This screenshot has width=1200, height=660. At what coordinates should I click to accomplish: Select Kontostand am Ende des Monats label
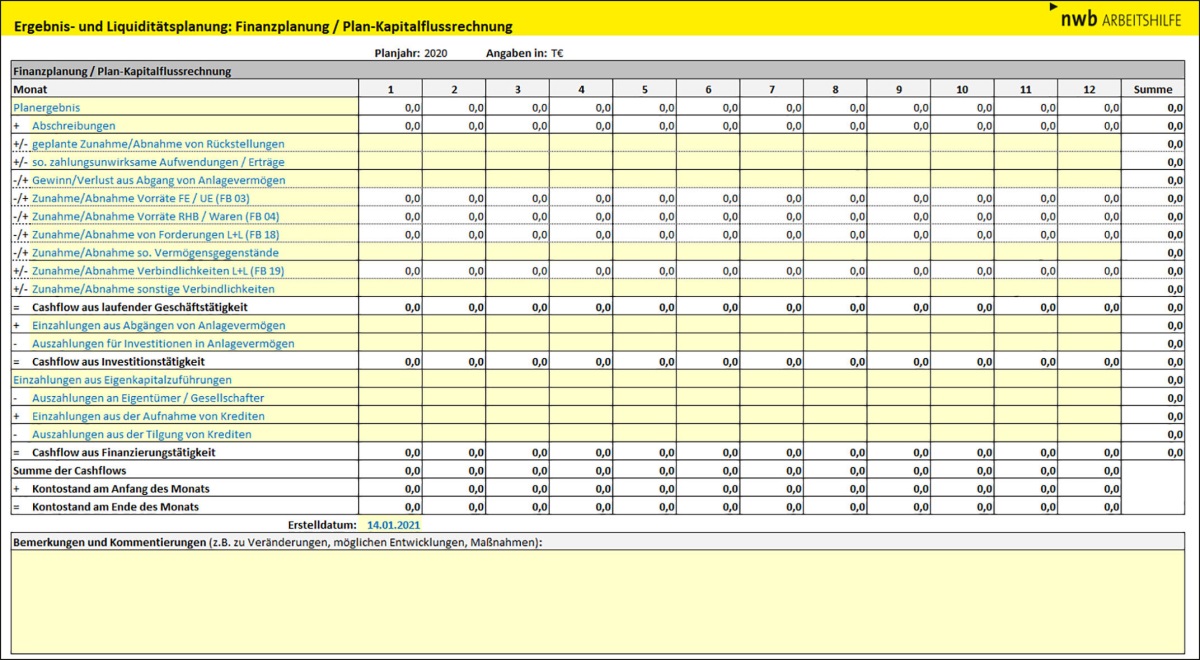tap(114, 507)
